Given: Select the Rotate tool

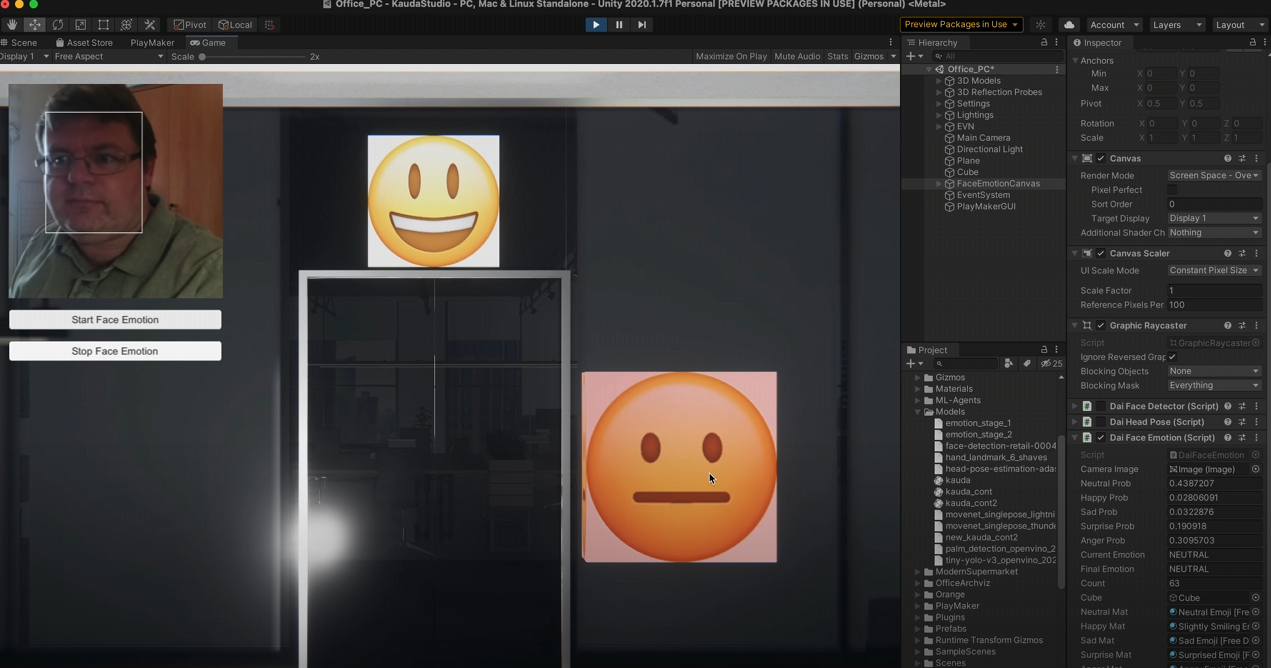Looking at the screenshot, I should tap(58, 24).
